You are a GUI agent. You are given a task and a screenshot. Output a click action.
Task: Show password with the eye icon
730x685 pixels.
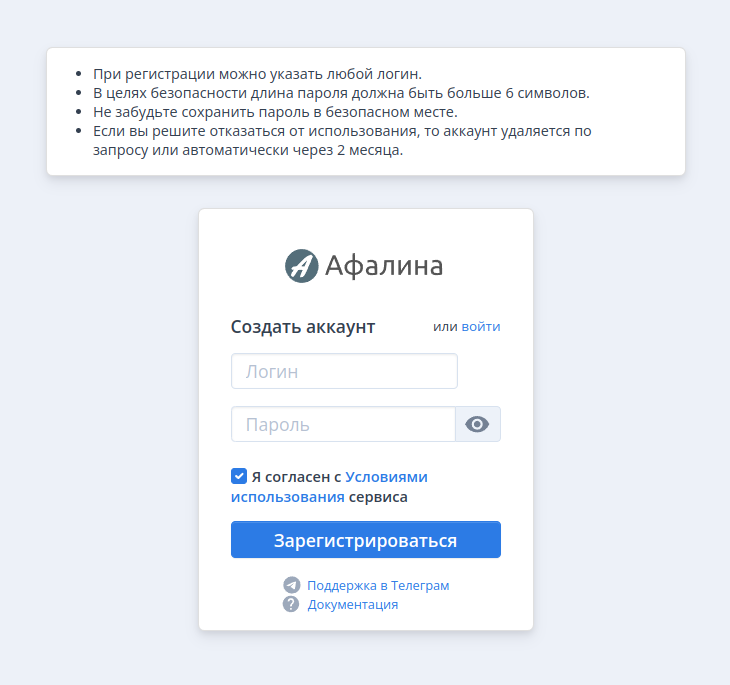tap(477, 424)
